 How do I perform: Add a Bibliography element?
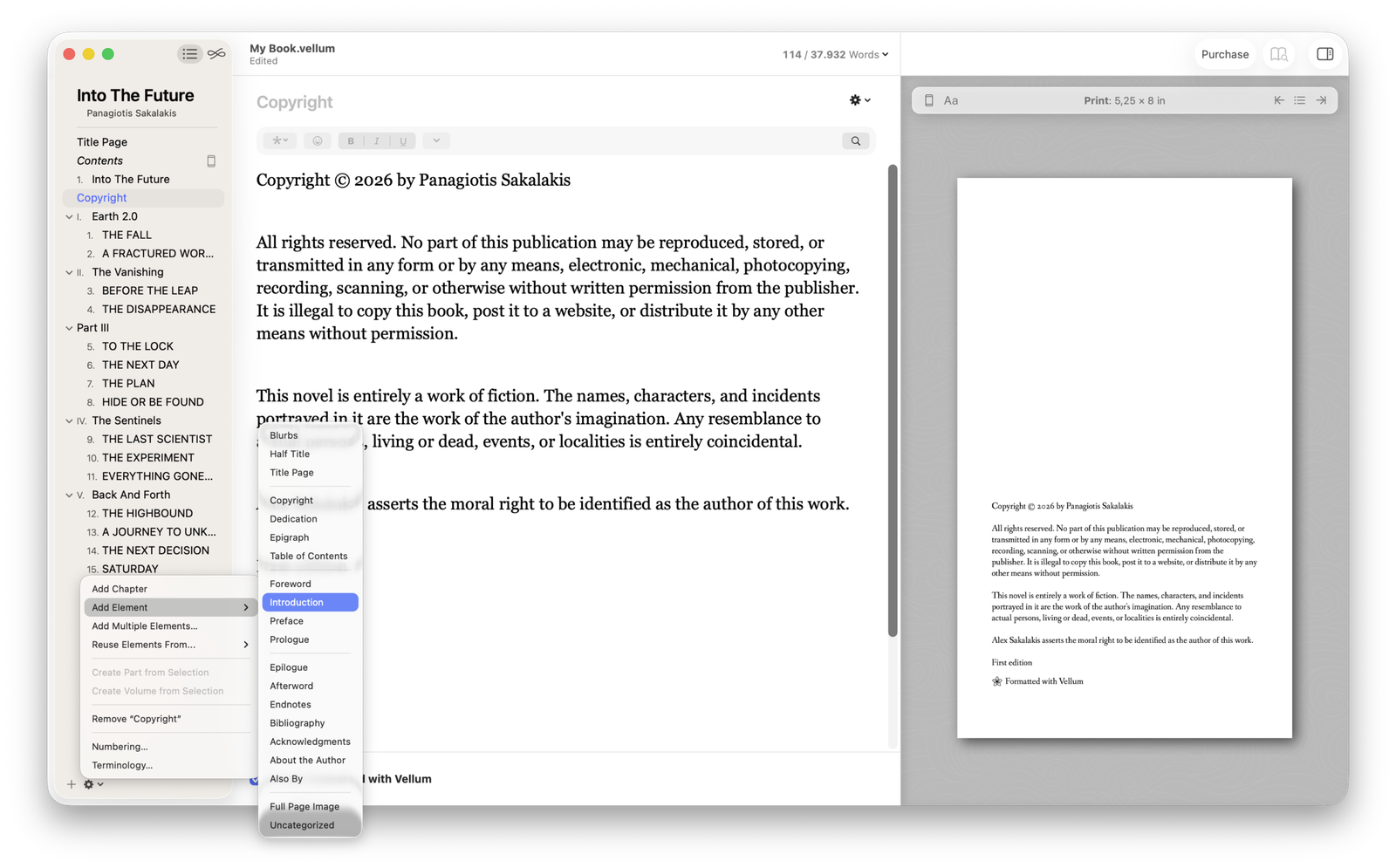point(310,723)
